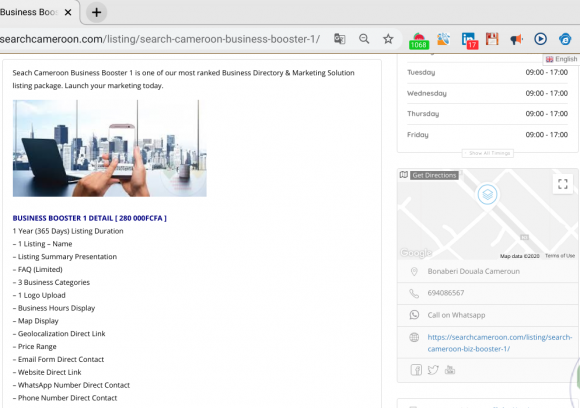
Task: Click the '1 Logo Upload' line
Action: pyautogui.click(x=39, y=295)
